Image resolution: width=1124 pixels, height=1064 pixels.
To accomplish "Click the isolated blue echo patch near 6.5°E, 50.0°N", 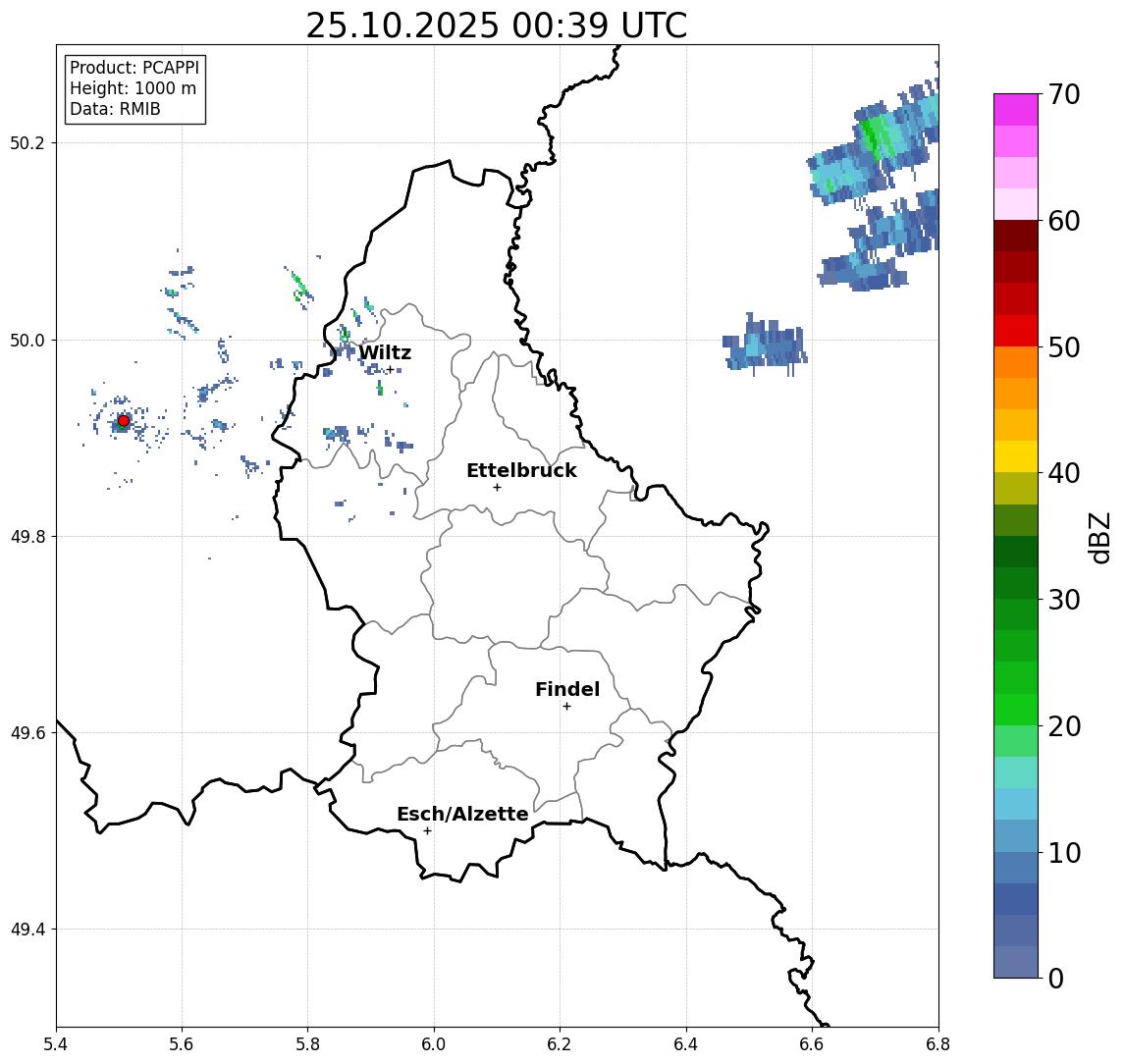I will click(765, 344).
